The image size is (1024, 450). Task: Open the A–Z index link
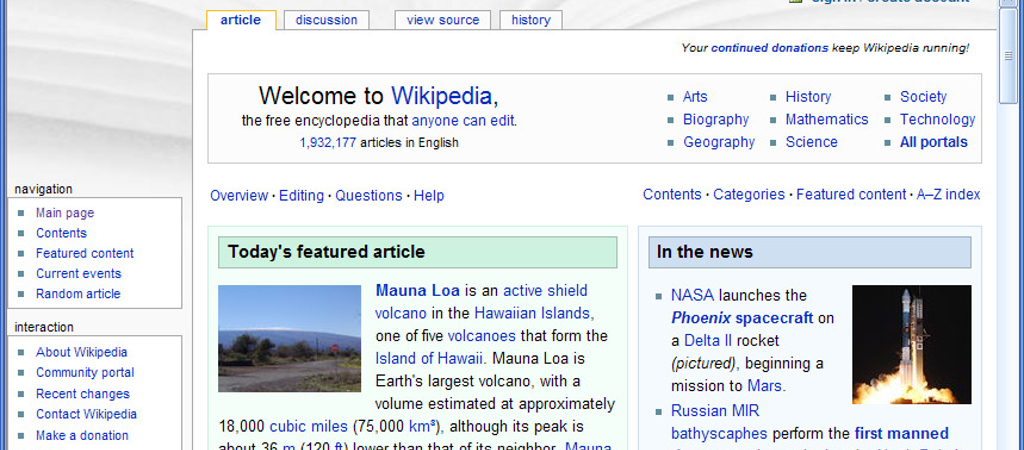948,194
